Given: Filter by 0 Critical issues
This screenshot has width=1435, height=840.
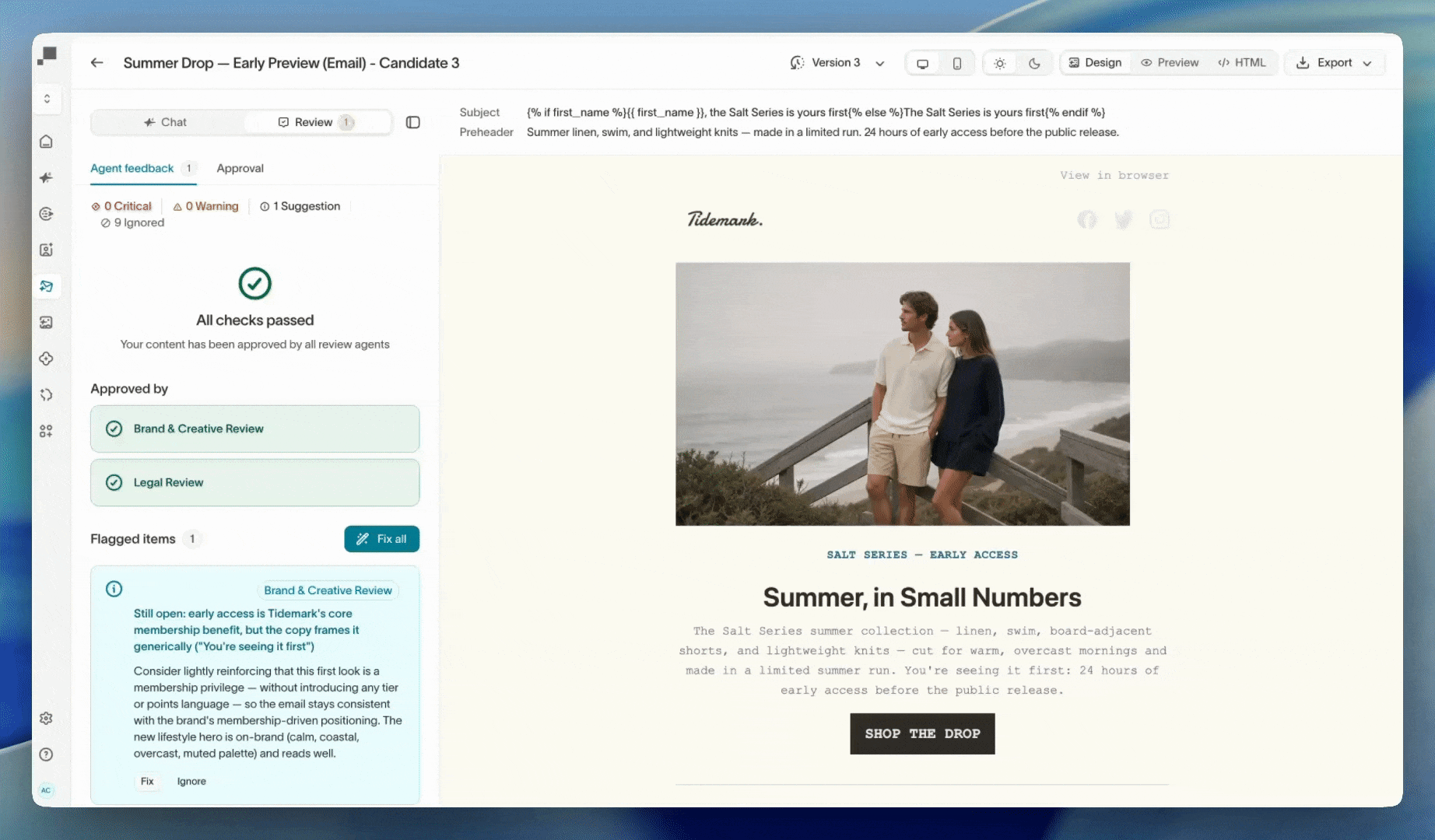Looking at the screenshot, I should [x=121, y=206].
